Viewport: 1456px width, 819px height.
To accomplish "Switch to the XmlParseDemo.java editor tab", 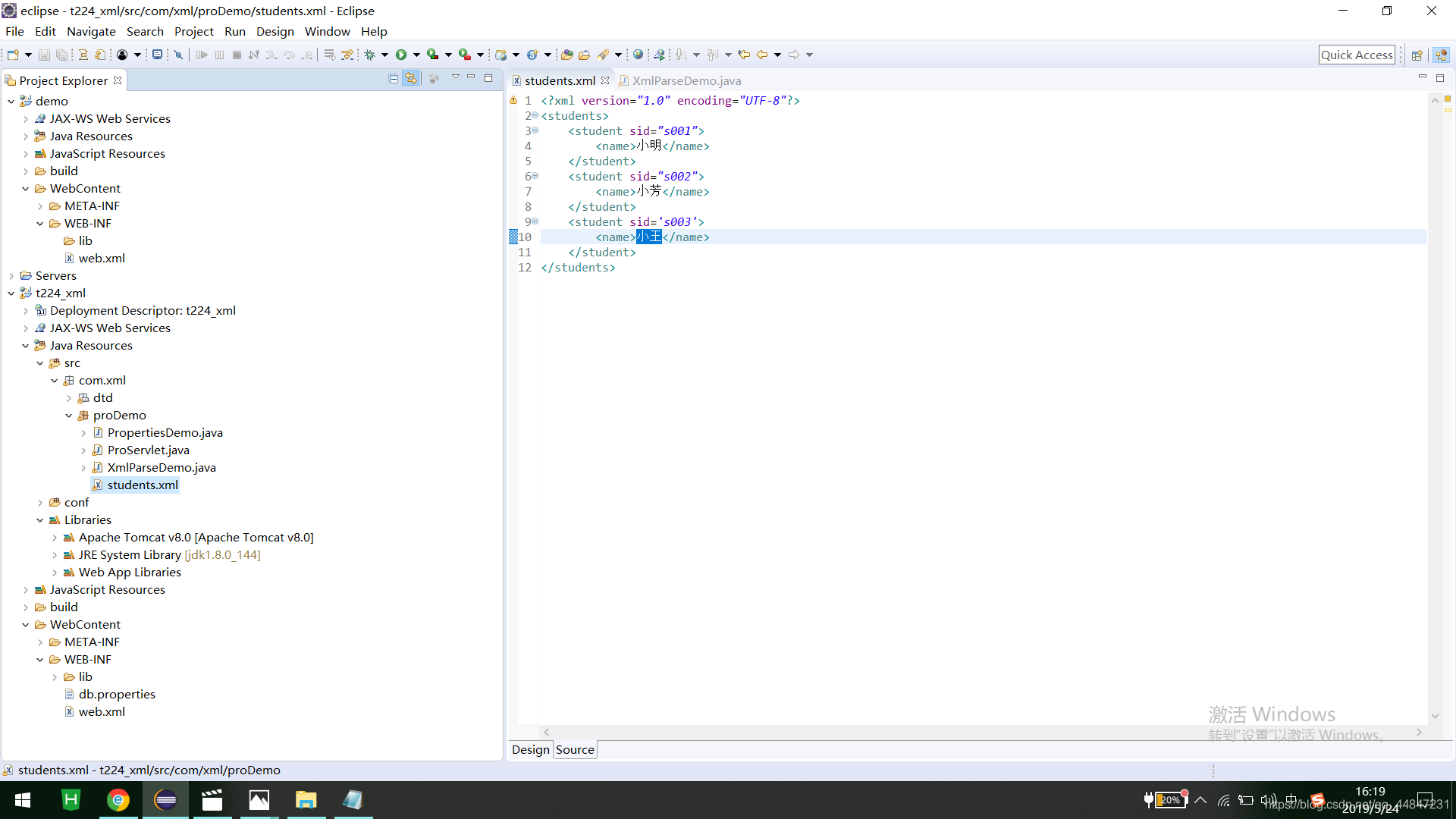I will [x=679, y=80].
